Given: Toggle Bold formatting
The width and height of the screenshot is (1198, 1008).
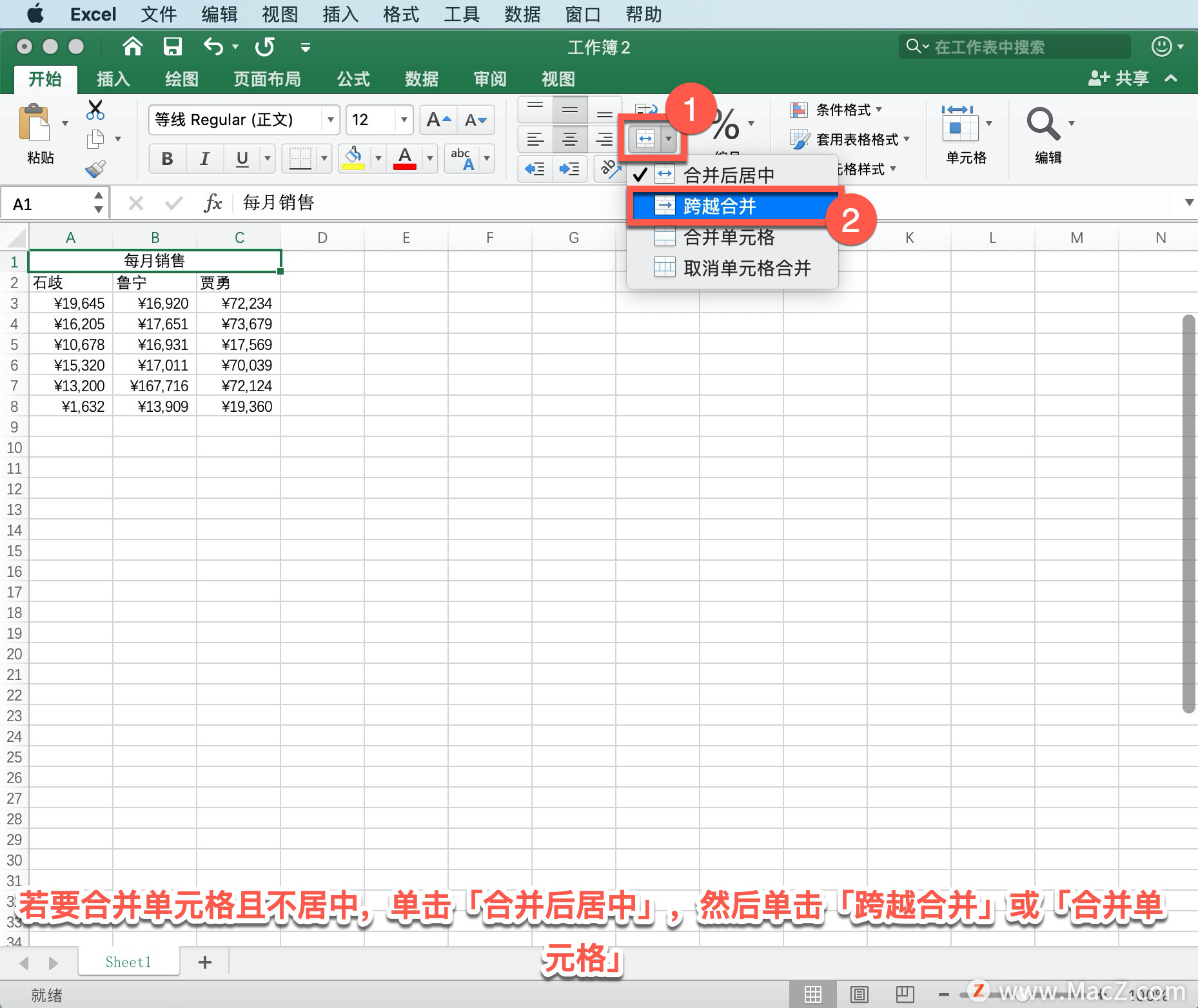Looking at the screenshot, I should (x=168, y=158).
